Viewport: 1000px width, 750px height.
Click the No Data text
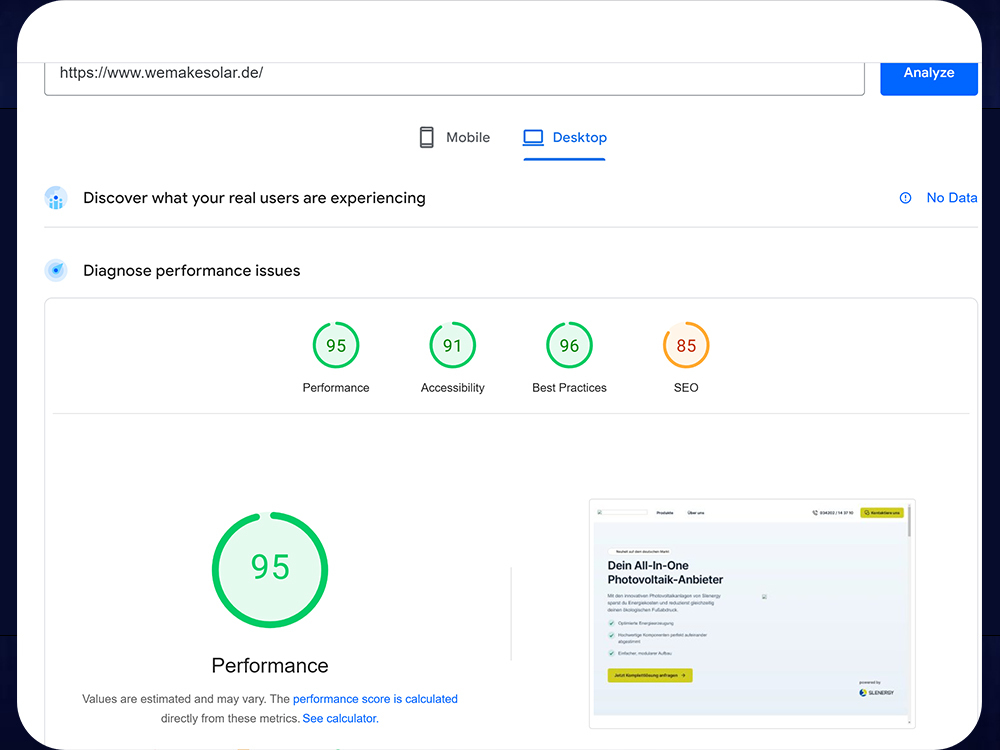coord(951,198)
